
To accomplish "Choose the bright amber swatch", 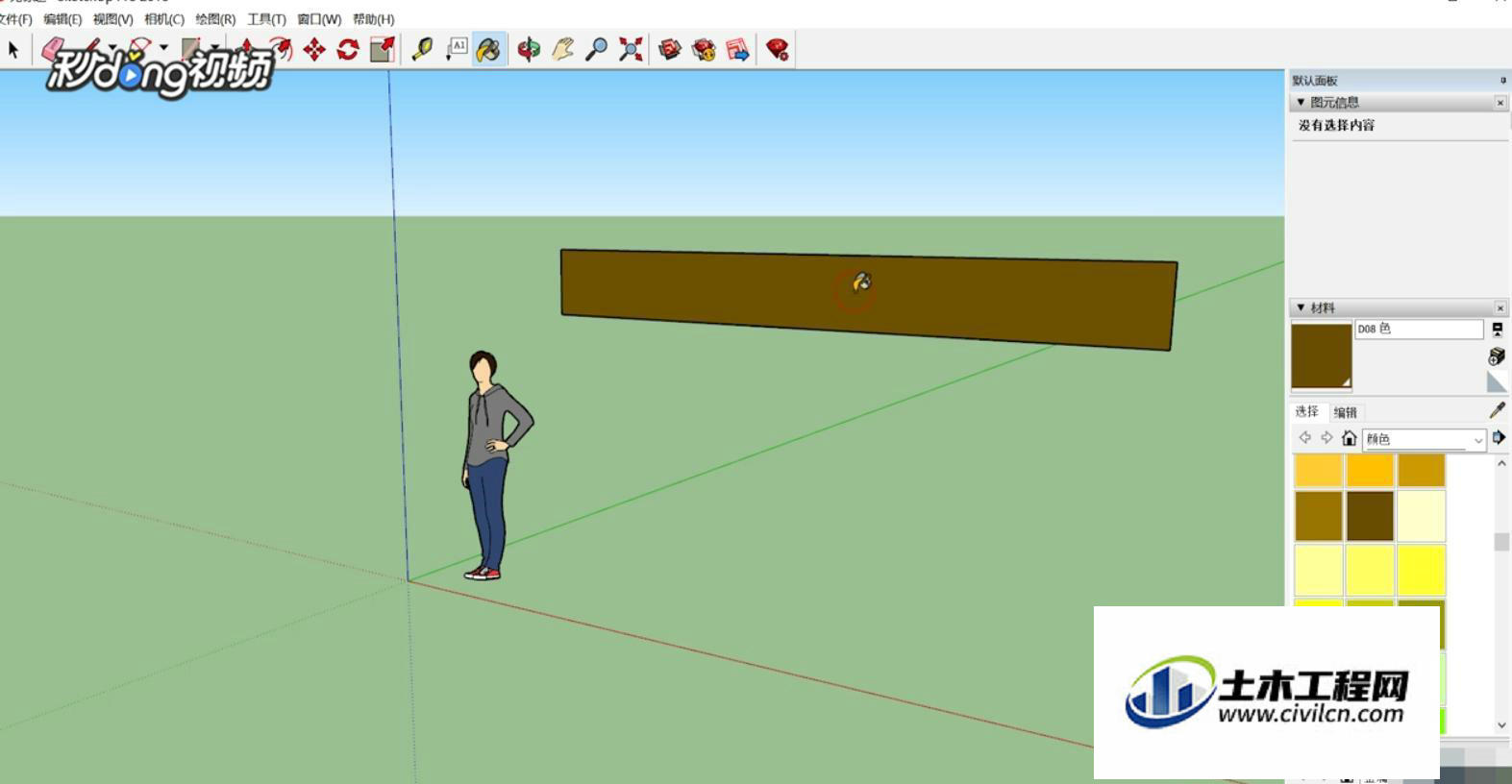I will pyautogui.click(x=1370, y=471).
